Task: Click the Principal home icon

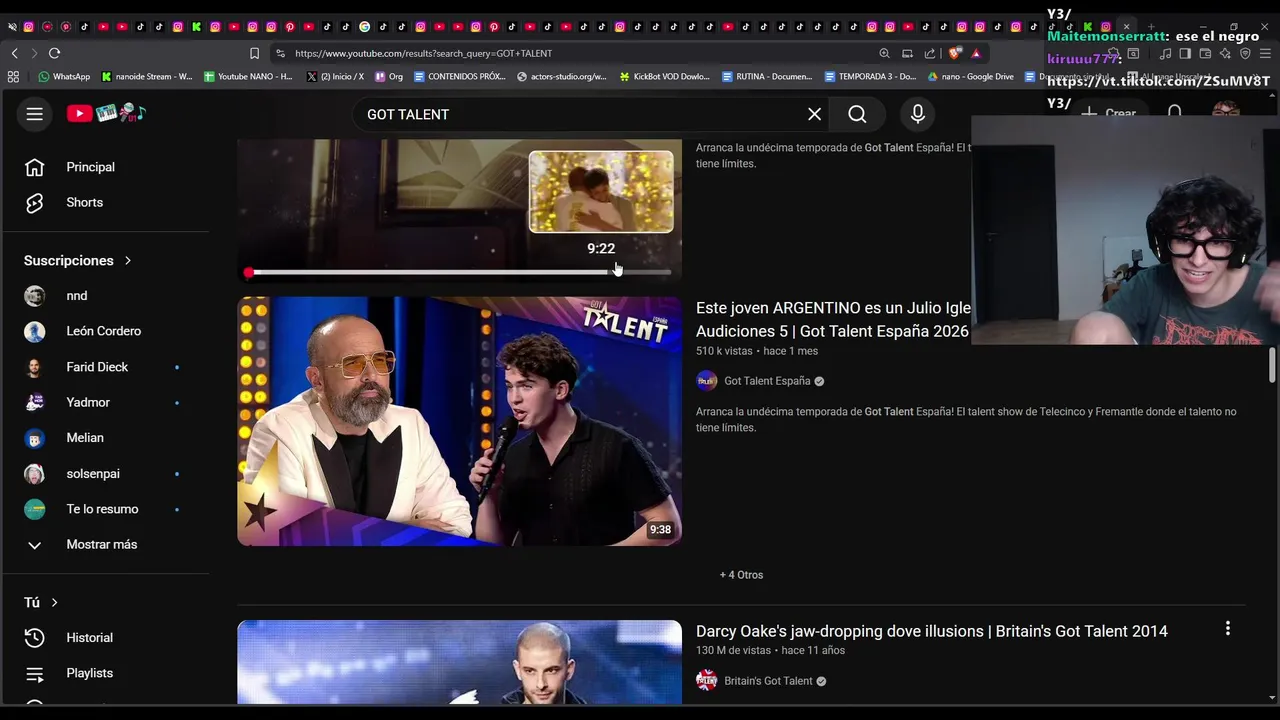Action: (x=34, y=167)
